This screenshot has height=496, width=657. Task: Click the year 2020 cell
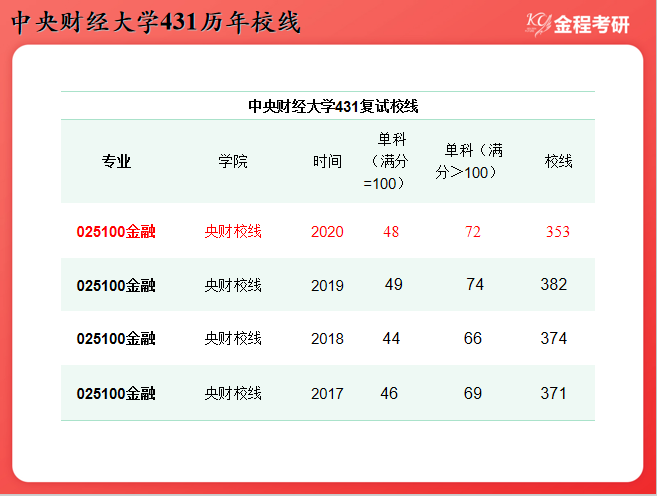point(327,232)
